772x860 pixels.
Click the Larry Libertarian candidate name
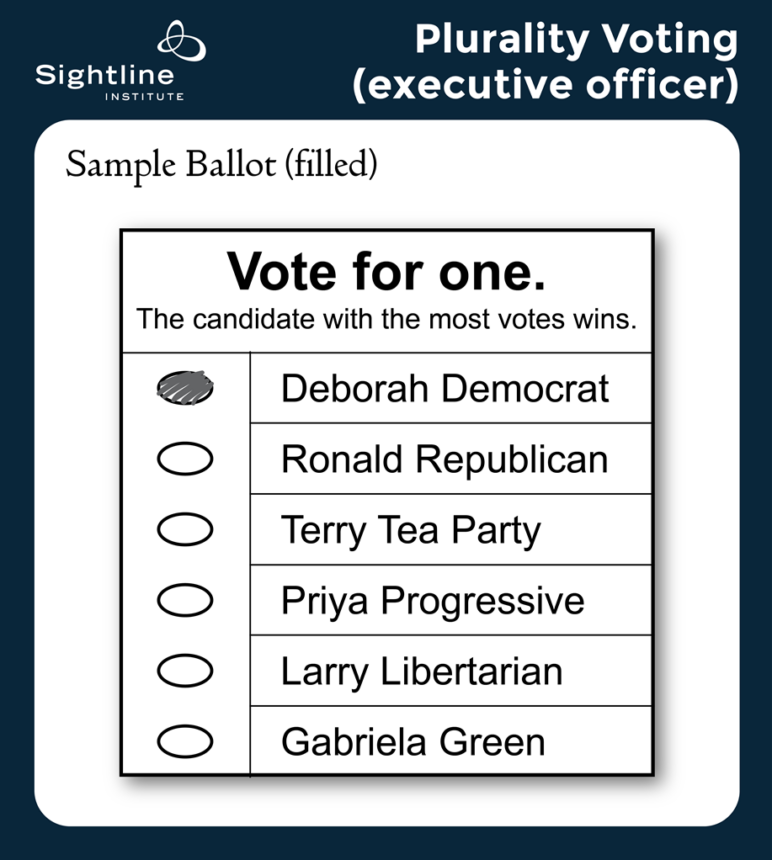(x=421, y=671)
